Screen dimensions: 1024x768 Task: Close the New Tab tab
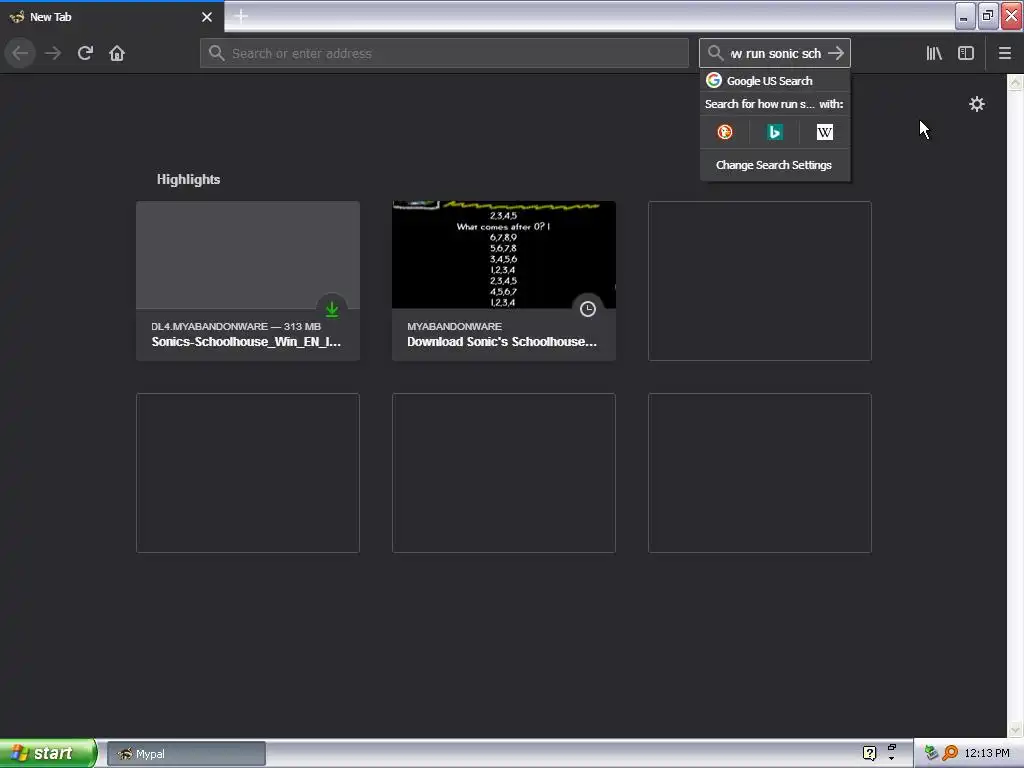click(207, 17)
